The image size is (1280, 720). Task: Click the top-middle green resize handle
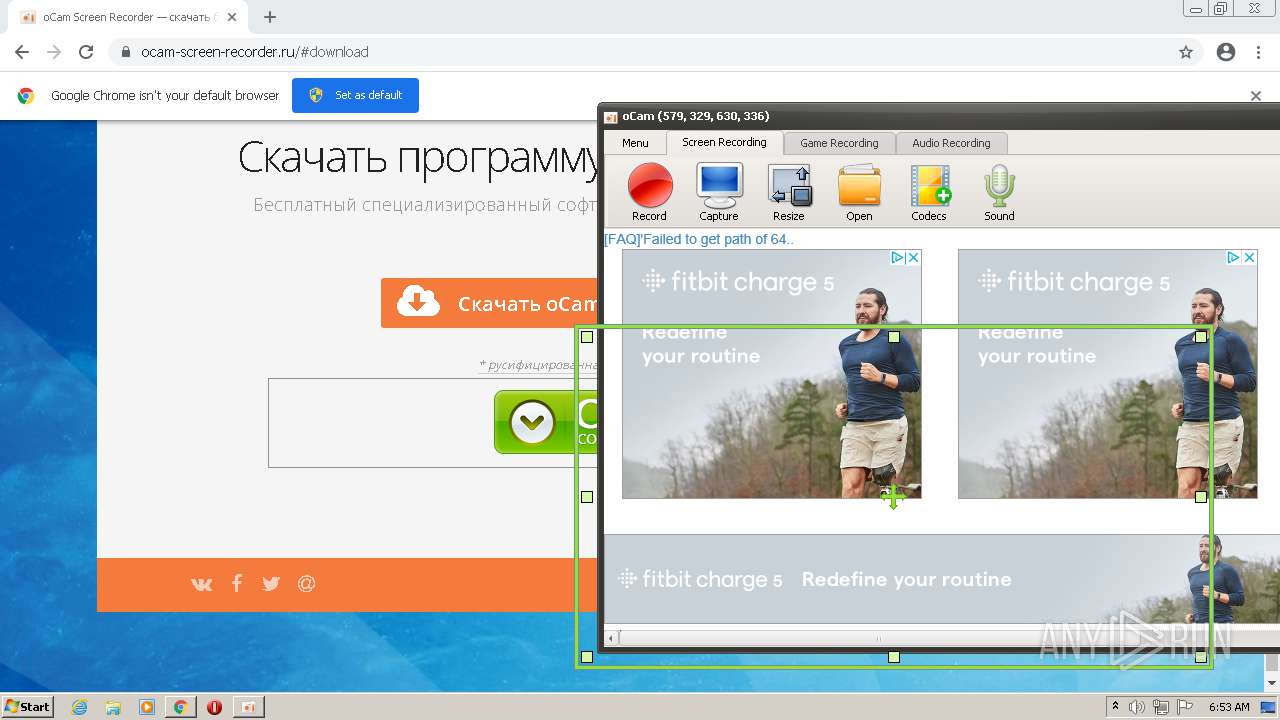(x=894, y=337)
